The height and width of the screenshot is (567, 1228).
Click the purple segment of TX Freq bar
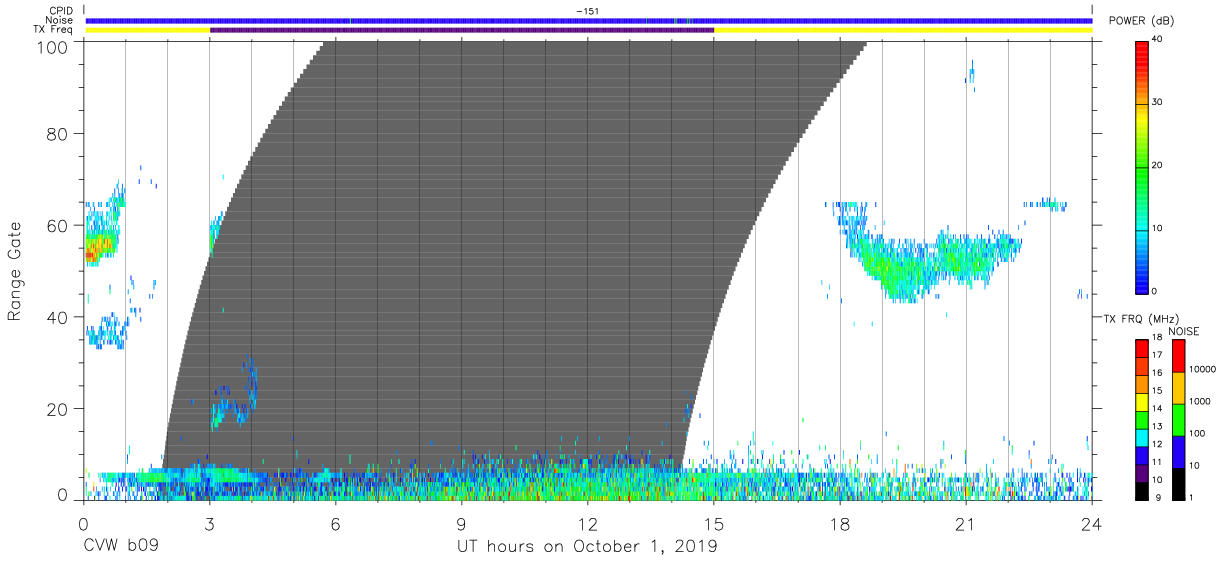(x=462, y=30)
